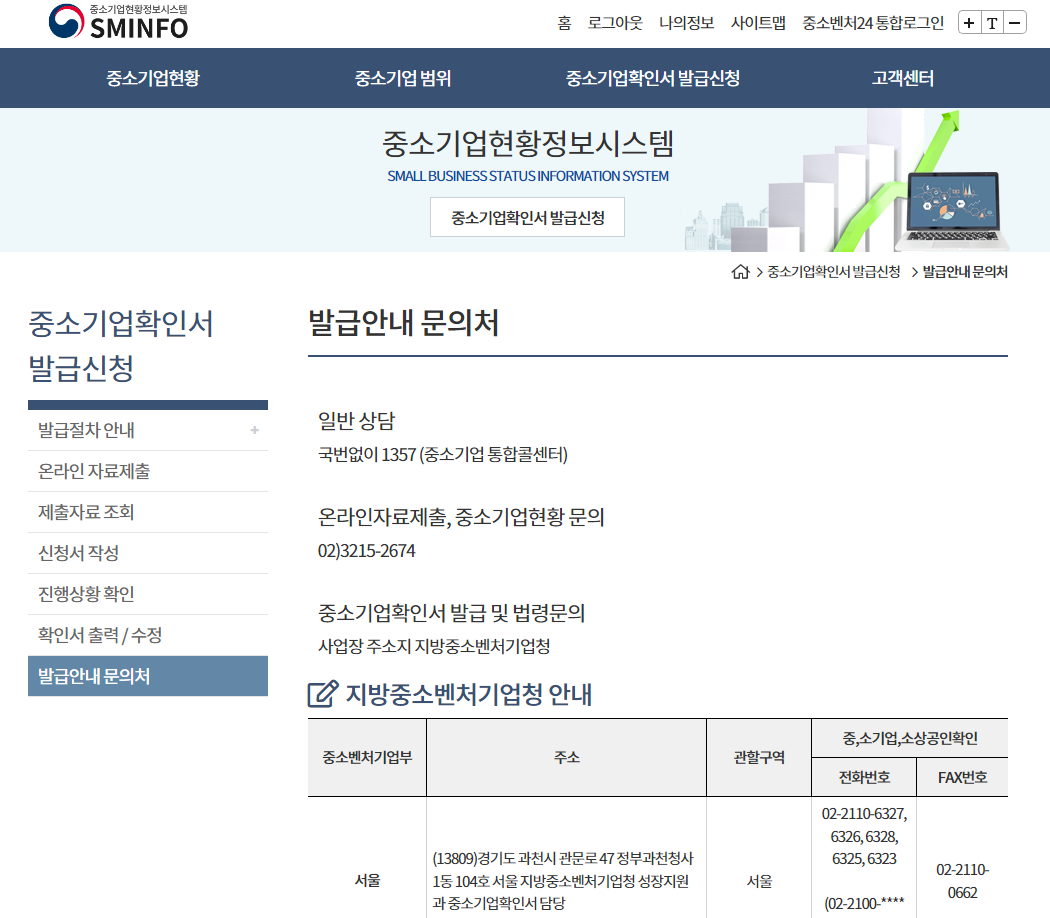Click the 홈 link in the top bar
Screen dimensions: 1050x918
click(564, 22)
